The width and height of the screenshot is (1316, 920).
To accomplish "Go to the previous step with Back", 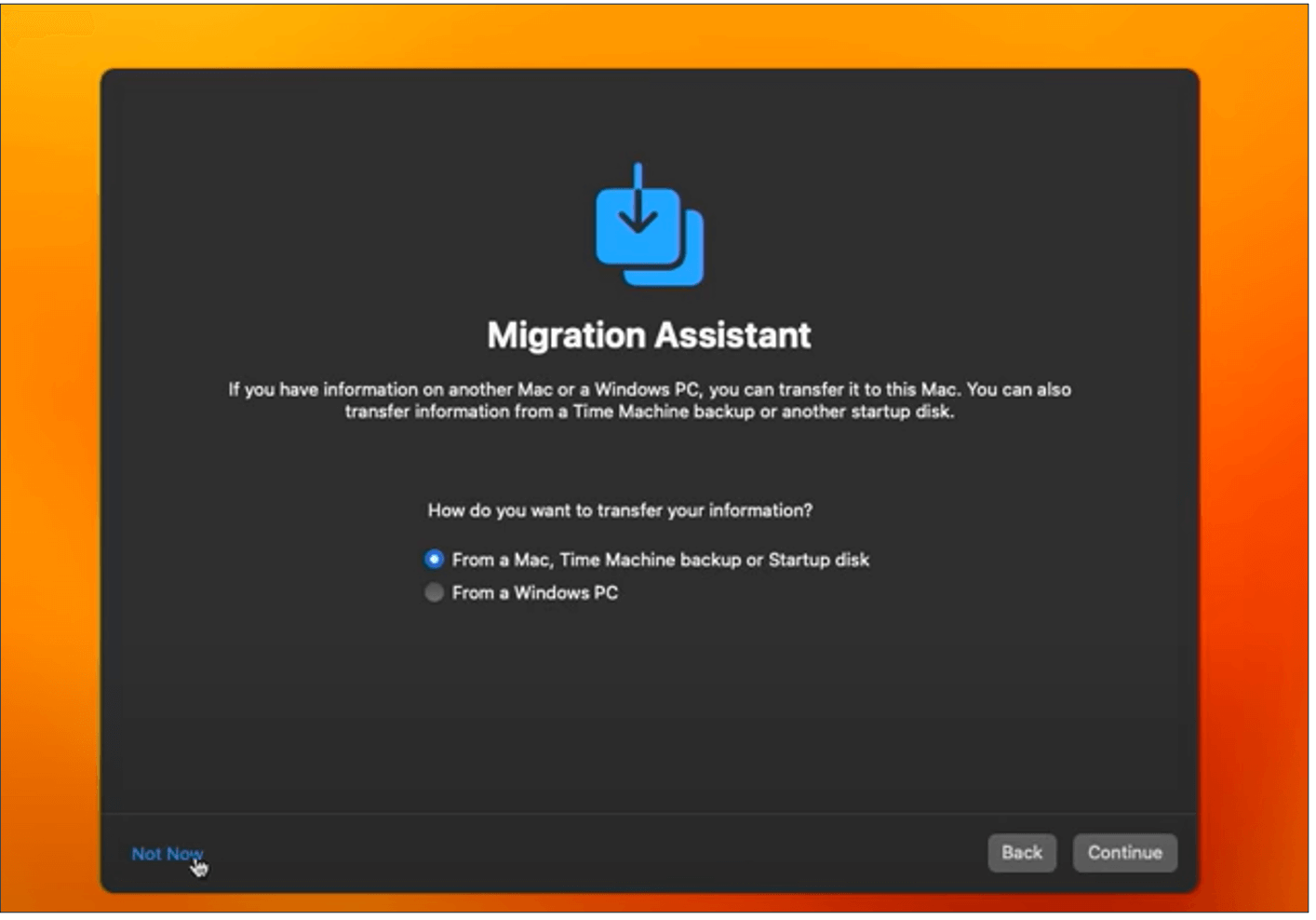I will pos(1022,853).
